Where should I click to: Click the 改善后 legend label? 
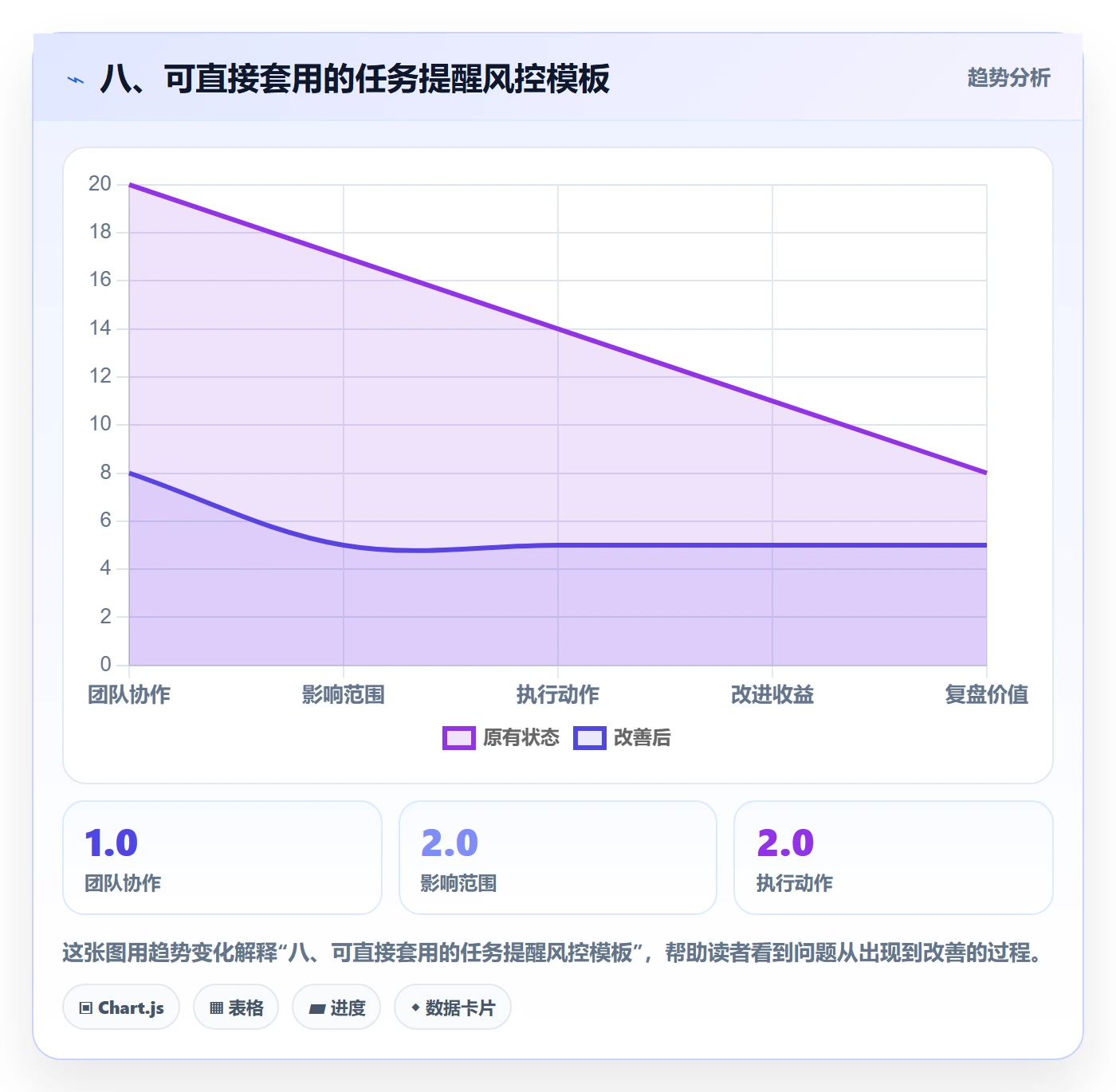[x=642, y=738]
